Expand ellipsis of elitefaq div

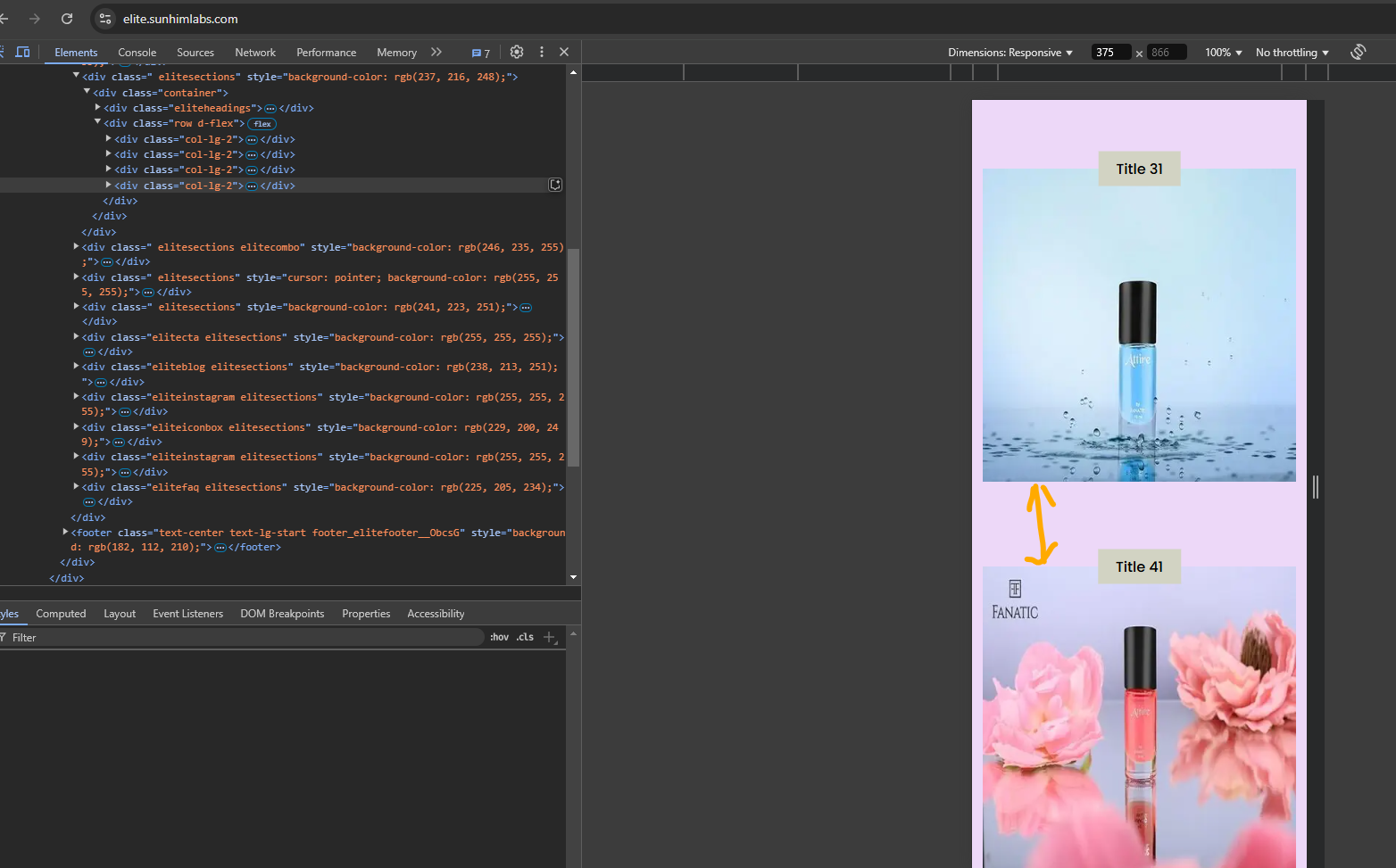pos(89,502)
